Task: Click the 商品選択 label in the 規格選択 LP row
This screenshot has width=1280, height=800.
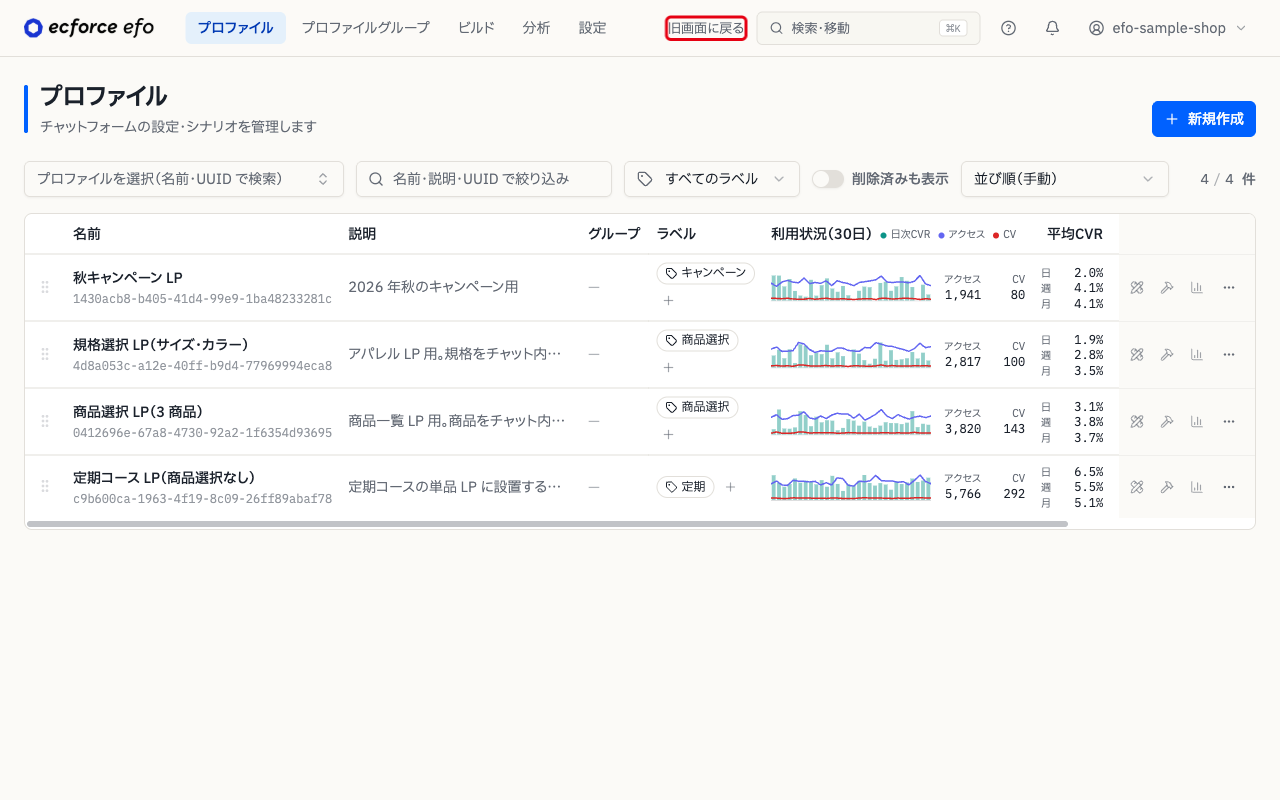Action: click(698, 340)
